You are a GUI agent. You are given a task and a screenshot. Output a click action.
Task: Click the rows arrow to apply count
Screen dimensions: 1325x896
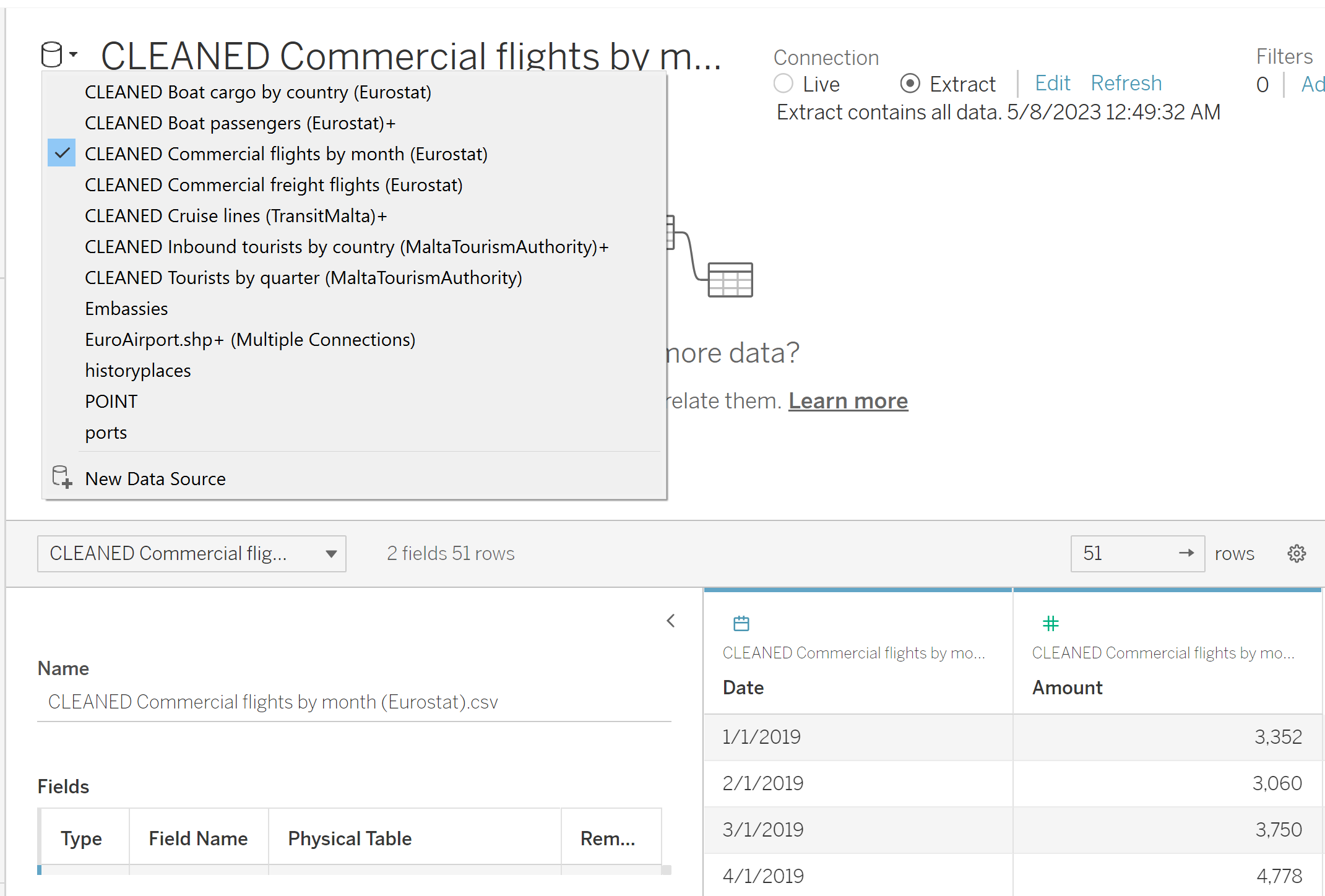1186,553
